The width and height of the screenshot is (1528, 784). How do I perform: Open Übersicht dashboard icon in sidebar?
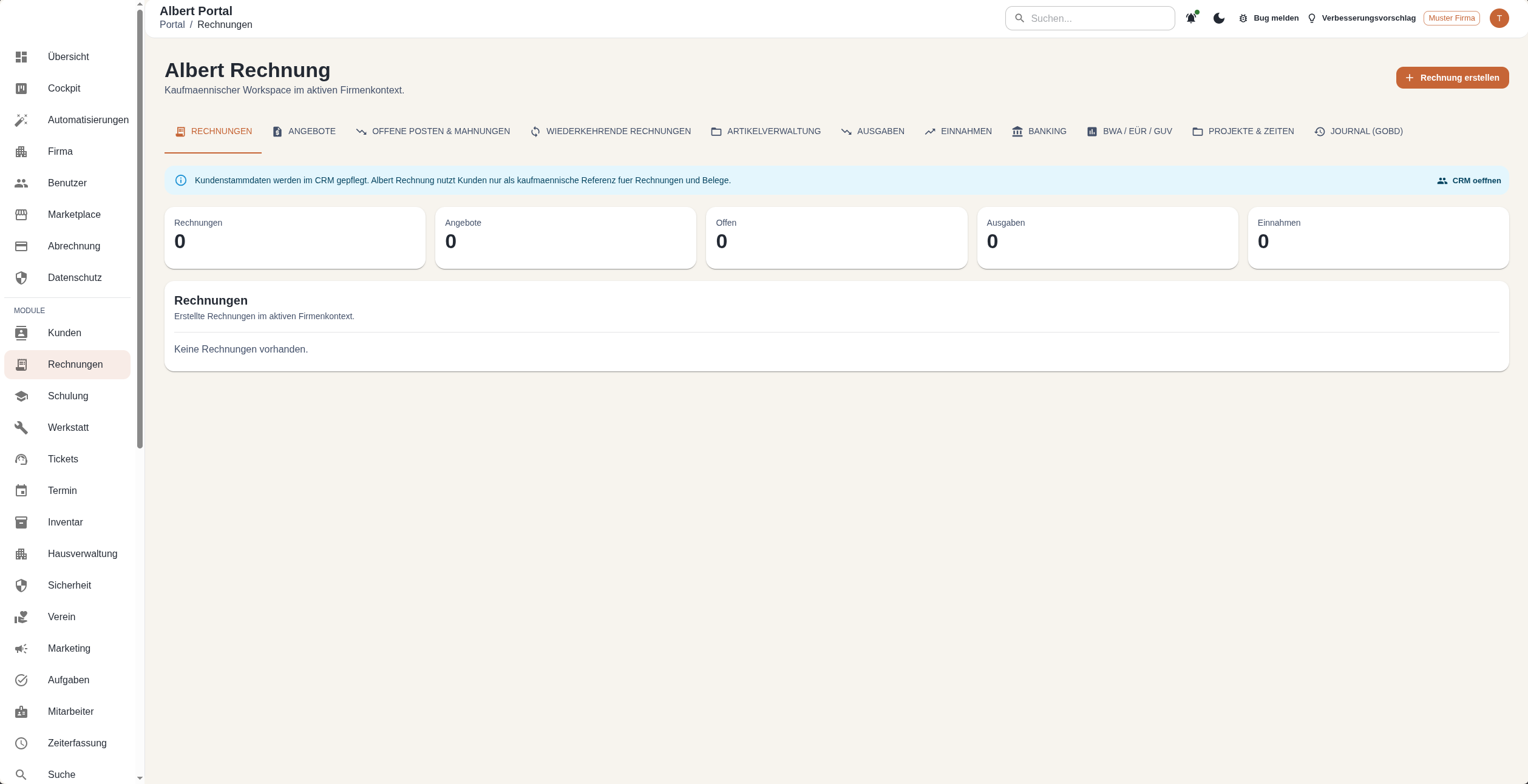pyautogui.click(x=21, y=57)
